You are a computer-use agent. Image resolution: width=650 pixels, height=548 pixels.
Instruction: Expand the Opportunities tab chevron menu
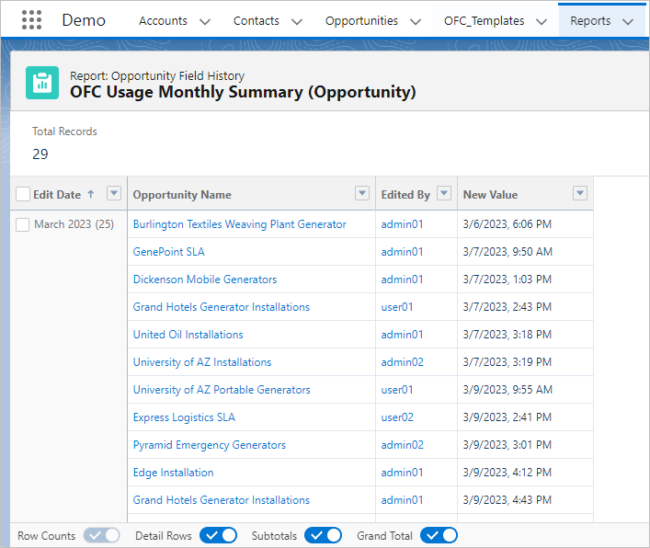coord(415,22)
